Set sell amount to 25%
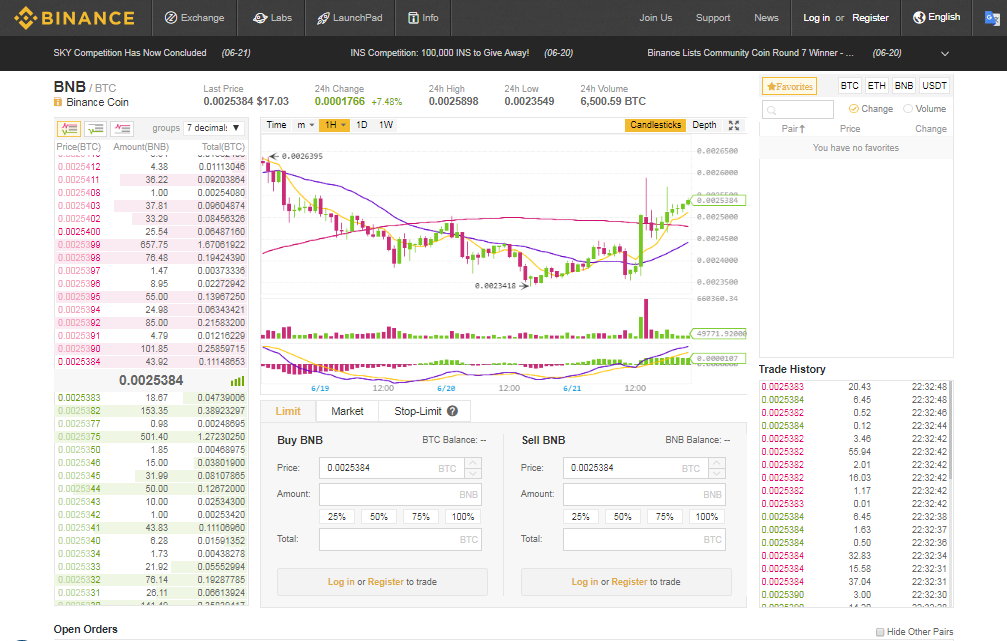The image size is (1007, 641). pos(581,516)
